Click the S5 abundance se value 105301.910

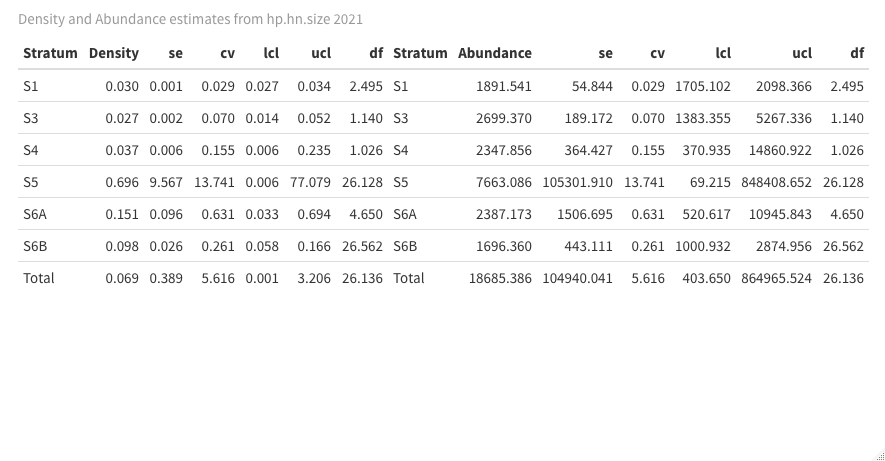(577, 182)
